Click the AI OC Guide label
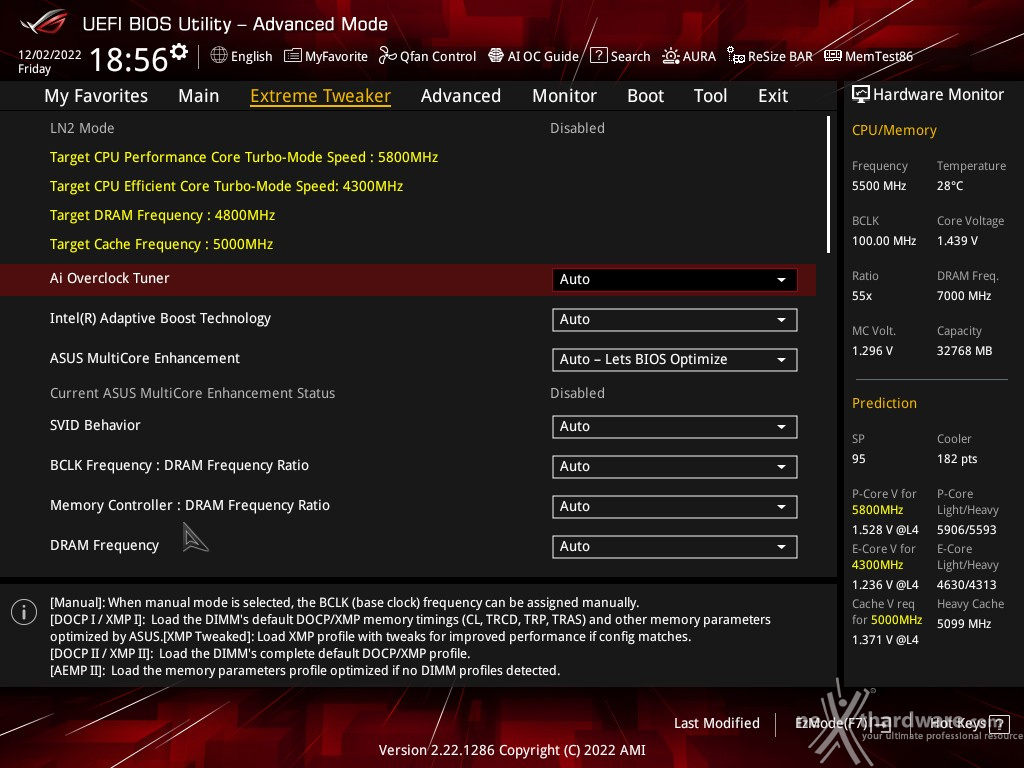 pyautogui.click(x=543, y=56)
